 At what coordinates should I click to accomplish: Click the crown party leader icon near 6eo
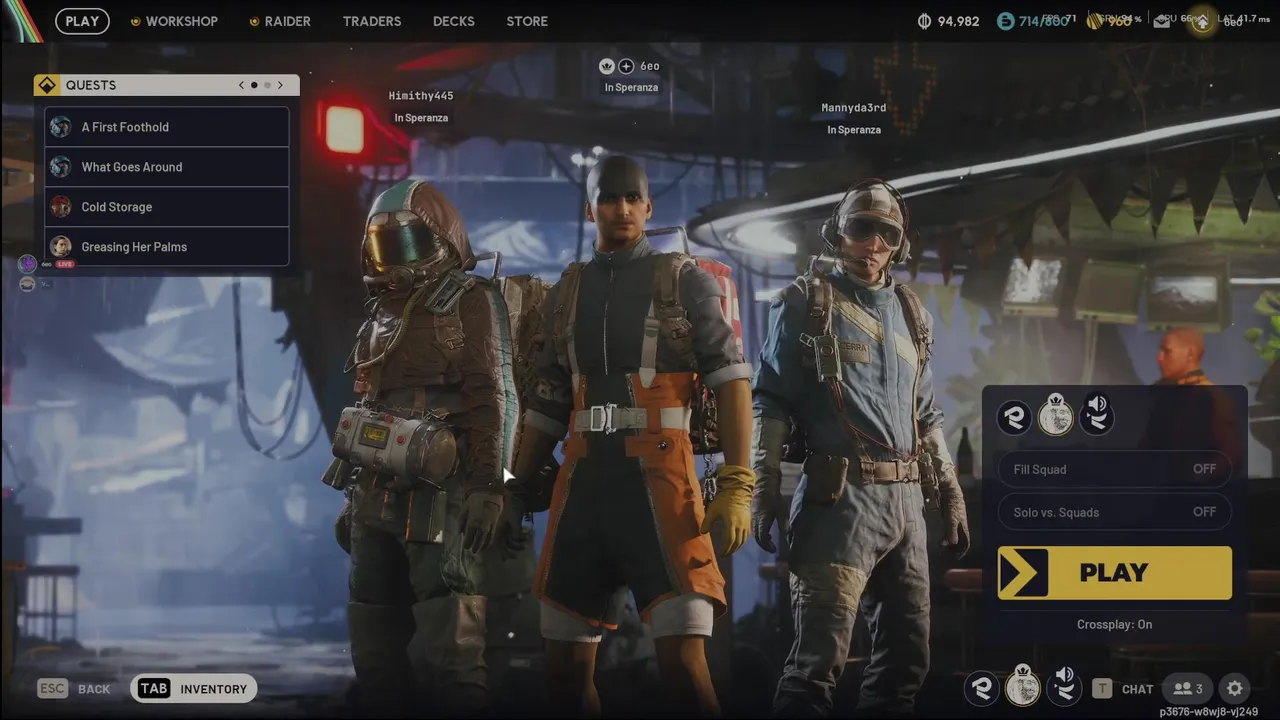tap(606, 66)
